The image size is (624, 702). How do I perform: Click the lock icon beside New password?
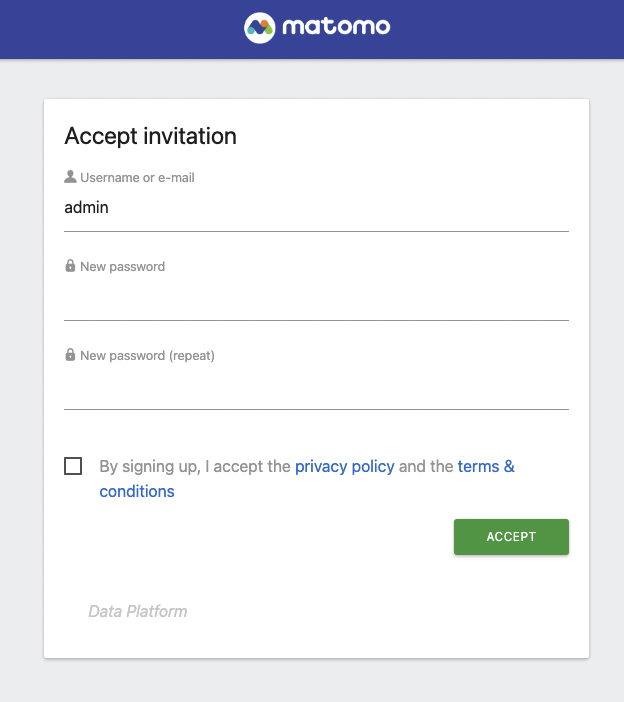coord(70,266)
